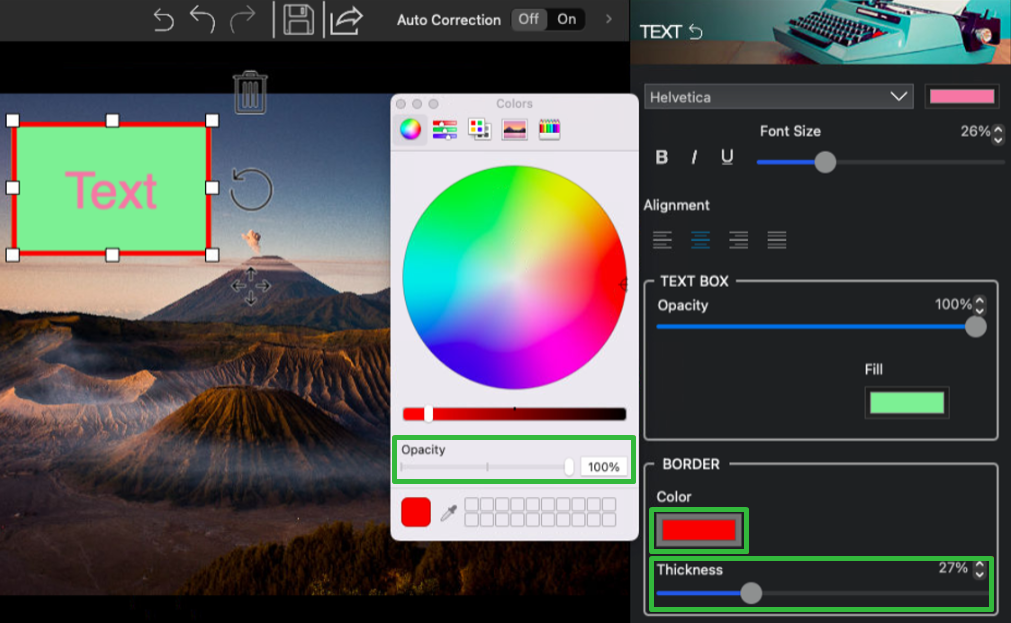Turn Auto Correction On
This screenshot has width=1011, height=623.
(567, 19)
